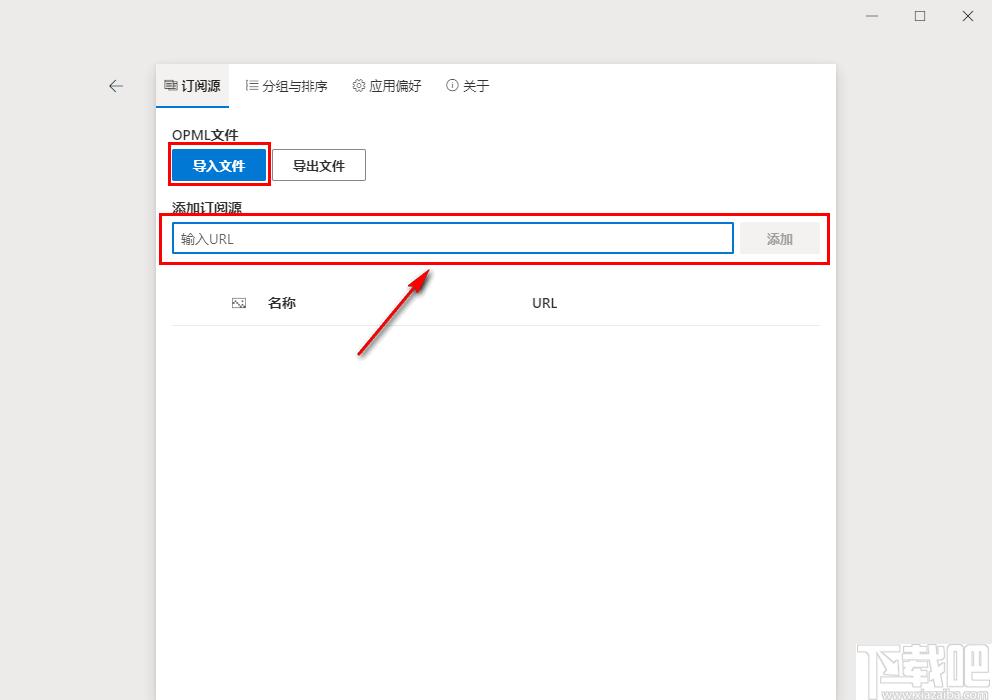The image size is (992, 700).
Task: Open the 关于 tab
Action: coord(468,85)
